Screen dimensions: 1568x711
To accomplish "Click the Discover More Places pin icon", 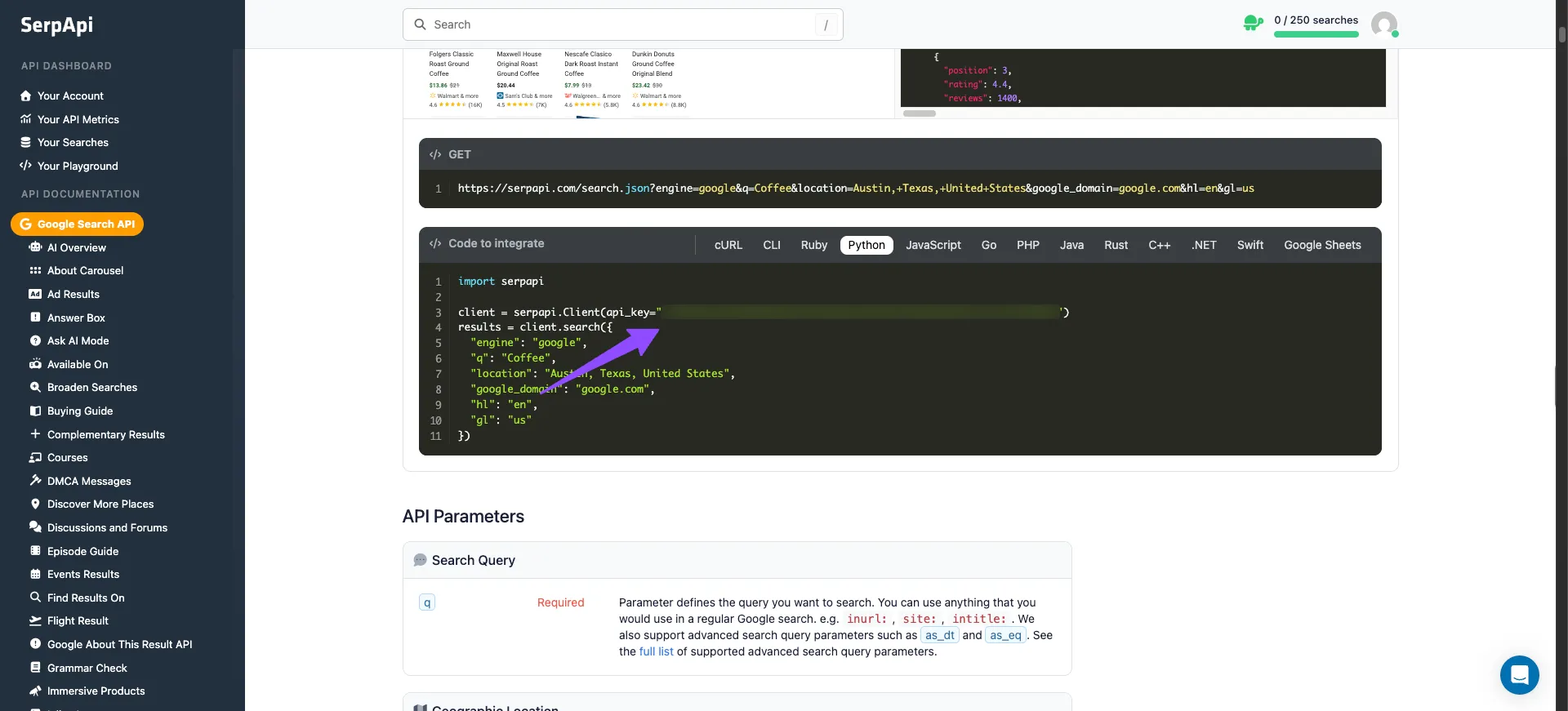I will 35,504.
